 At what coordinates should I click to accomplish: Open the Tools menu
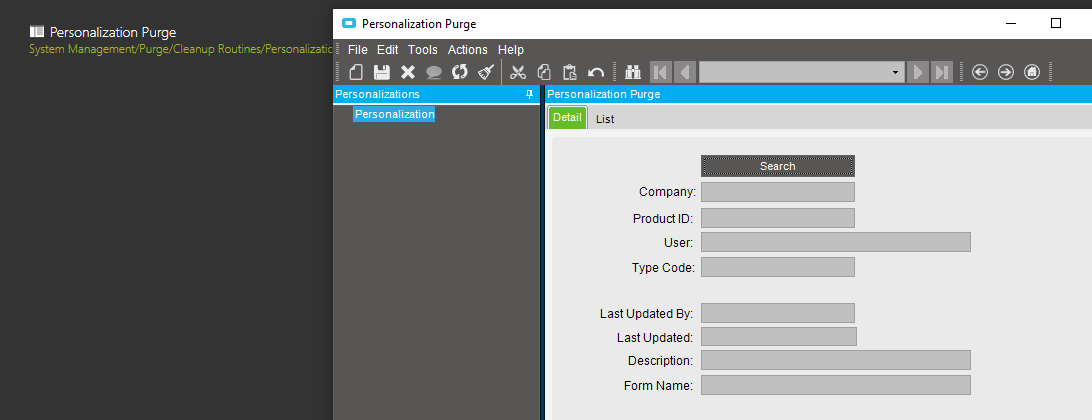coord(423,49)
